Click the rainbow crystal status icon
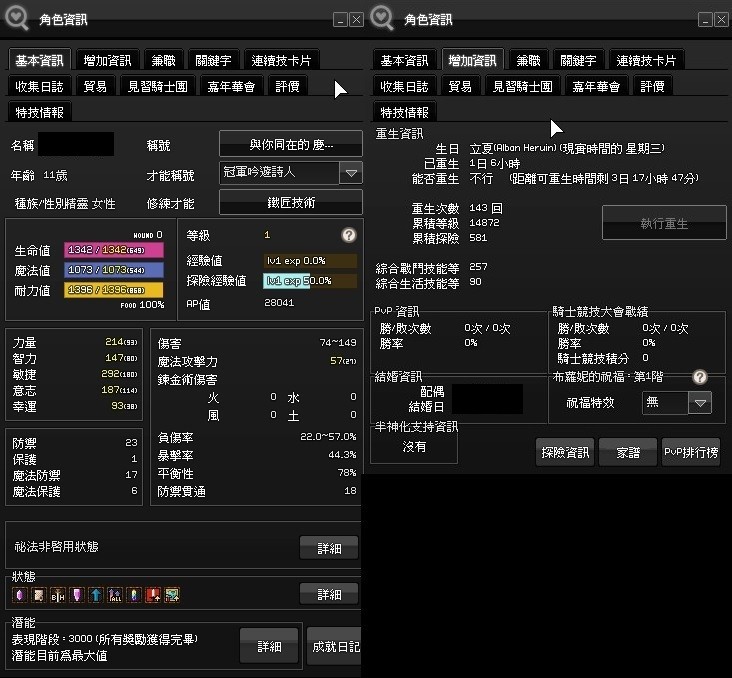 pos(134,594)
